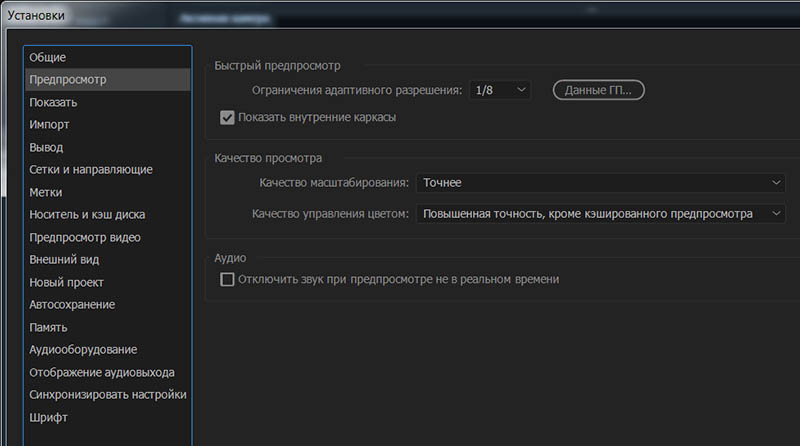The height and width of the screenshot is (446, 800).
Task: Go to "Импорт" settings section
Action: pos(50,125)
